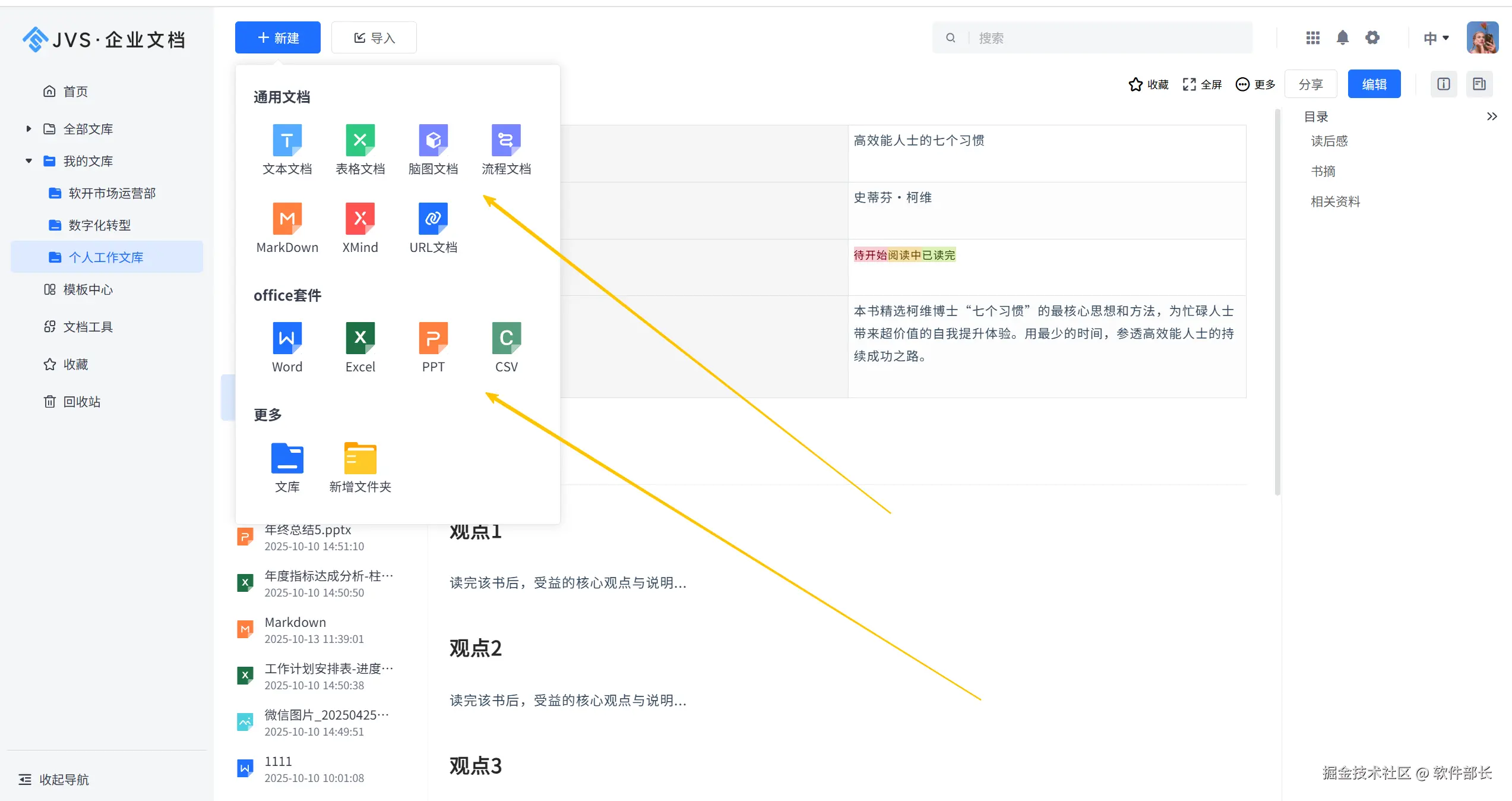Screen dimensions: 1512x801
Task: Create a new 文本文档 text document
Action: pos(287,140)
